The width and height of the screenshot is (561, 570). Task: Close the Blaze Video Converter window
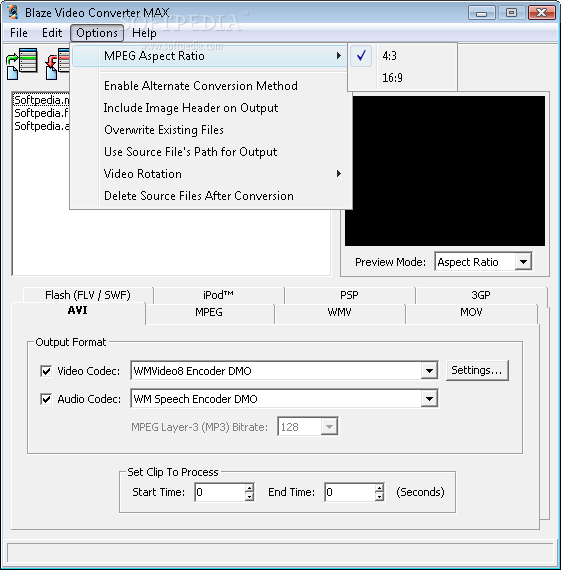pos(541,13)
